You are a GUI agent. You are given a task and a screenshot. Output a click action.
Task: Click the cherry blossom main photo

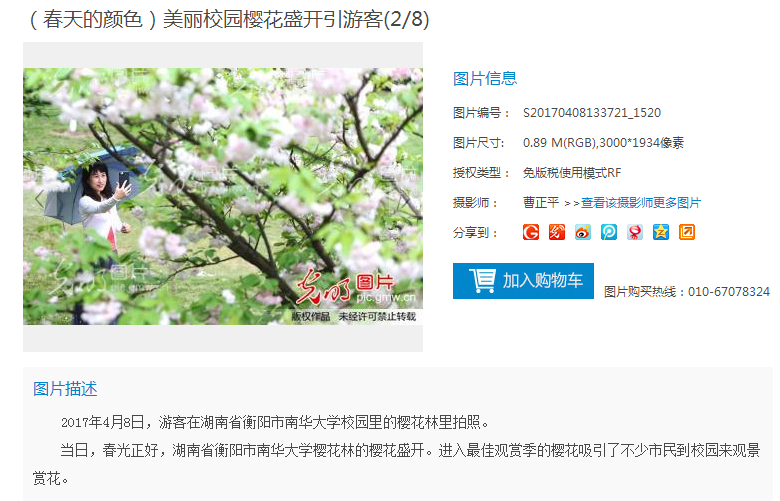coord(223,197)
